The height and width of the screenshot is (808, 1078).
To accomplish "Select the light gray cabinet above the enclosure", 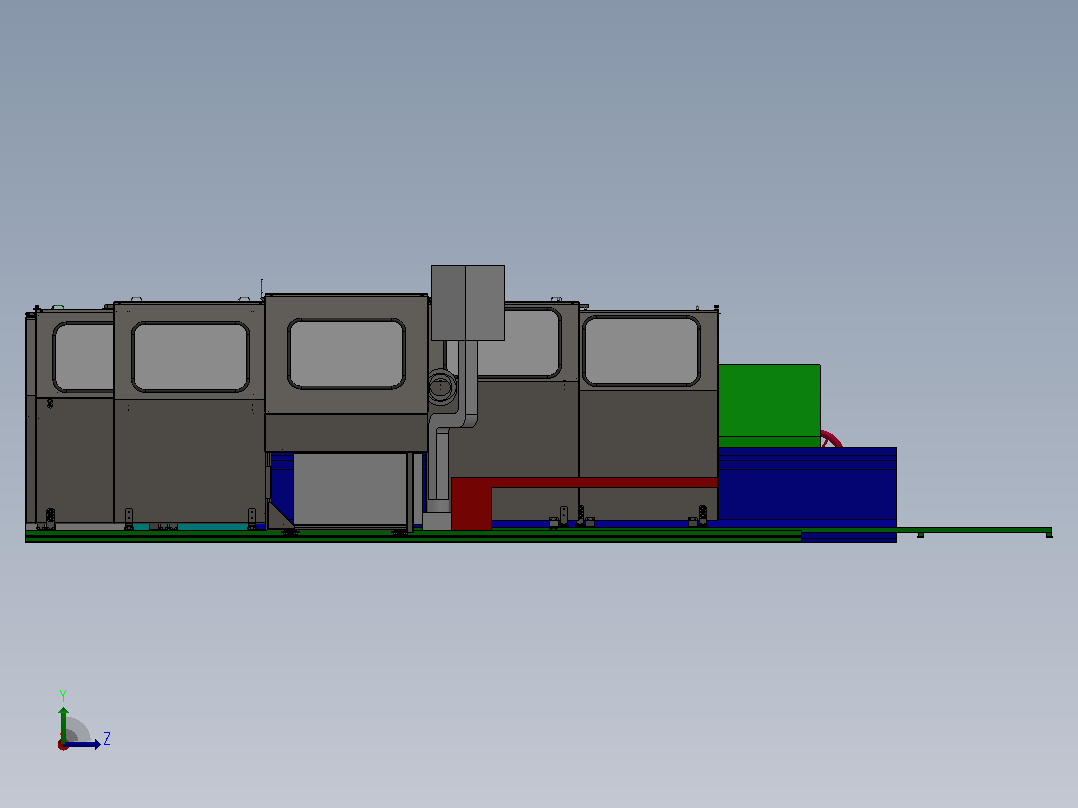I will tap(468, 303).
